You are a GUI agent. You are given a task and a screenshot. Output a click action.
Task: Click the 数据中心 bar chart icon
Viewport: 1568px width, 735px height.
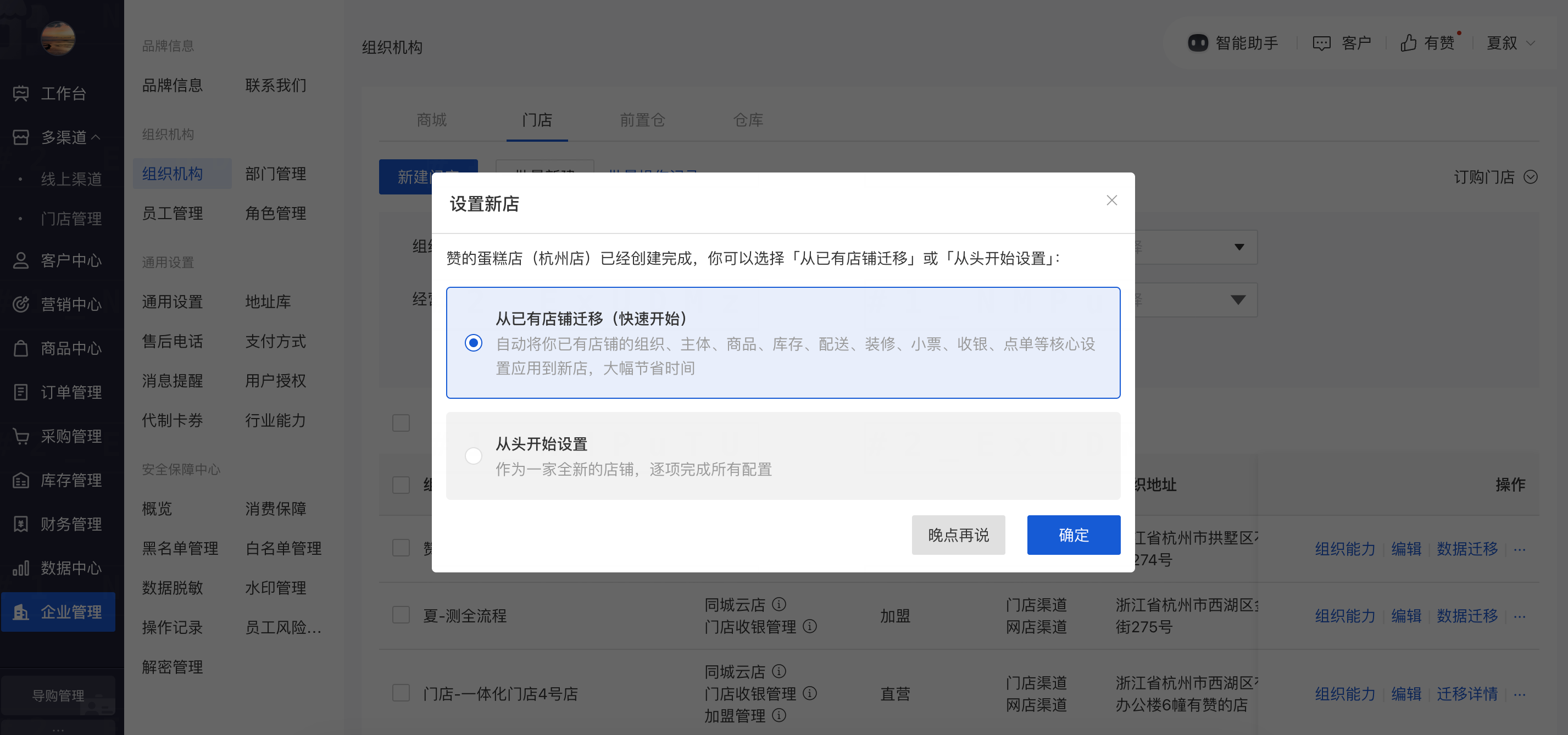21,567
